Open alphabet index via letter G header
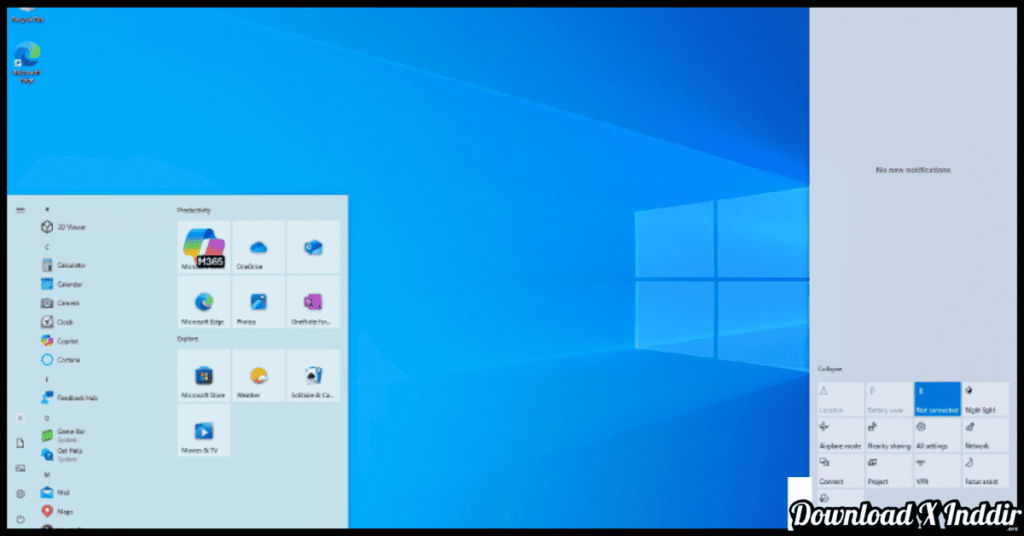 point(46,418)
